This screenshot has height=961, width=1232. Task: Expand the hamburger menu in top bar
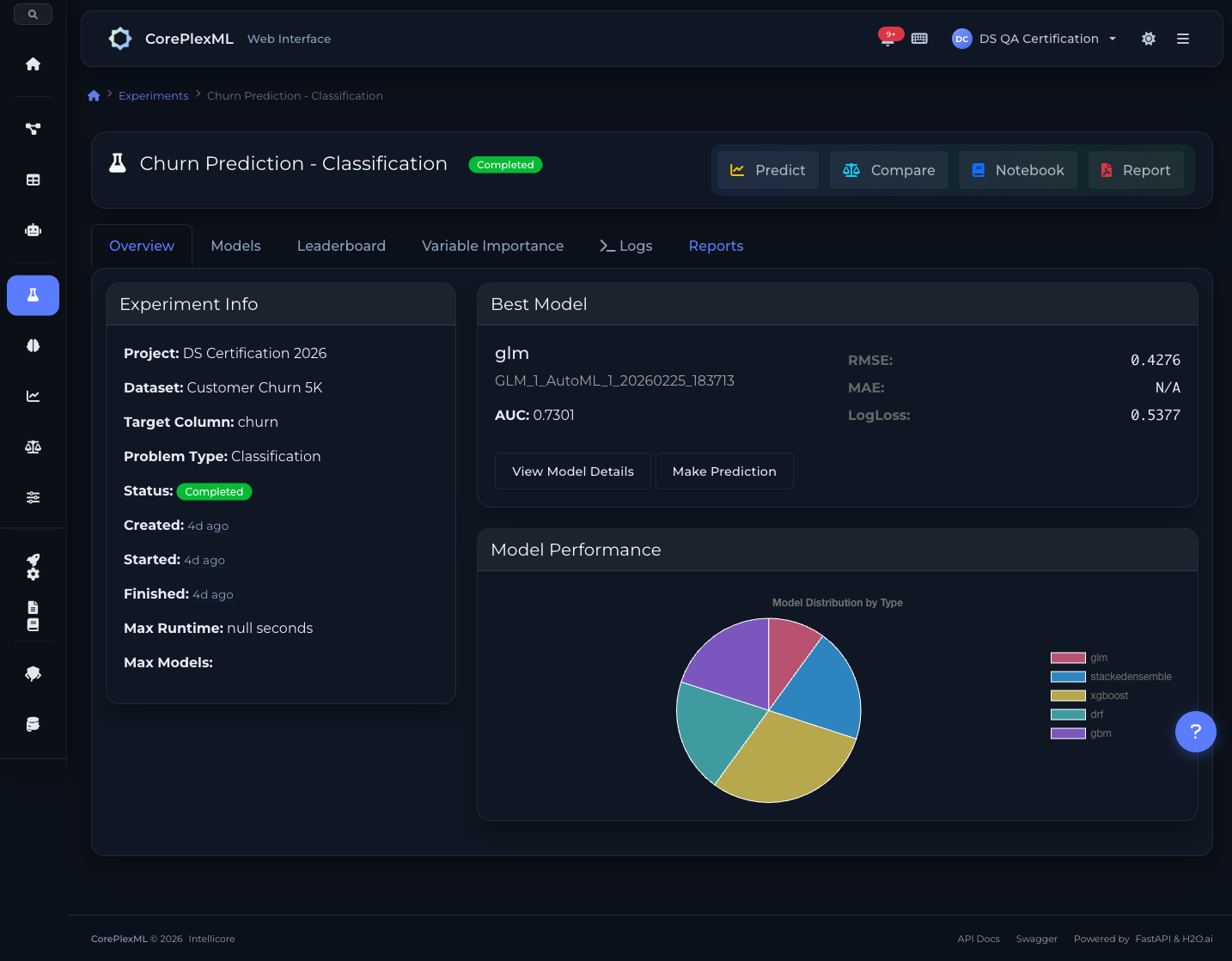1183,39
